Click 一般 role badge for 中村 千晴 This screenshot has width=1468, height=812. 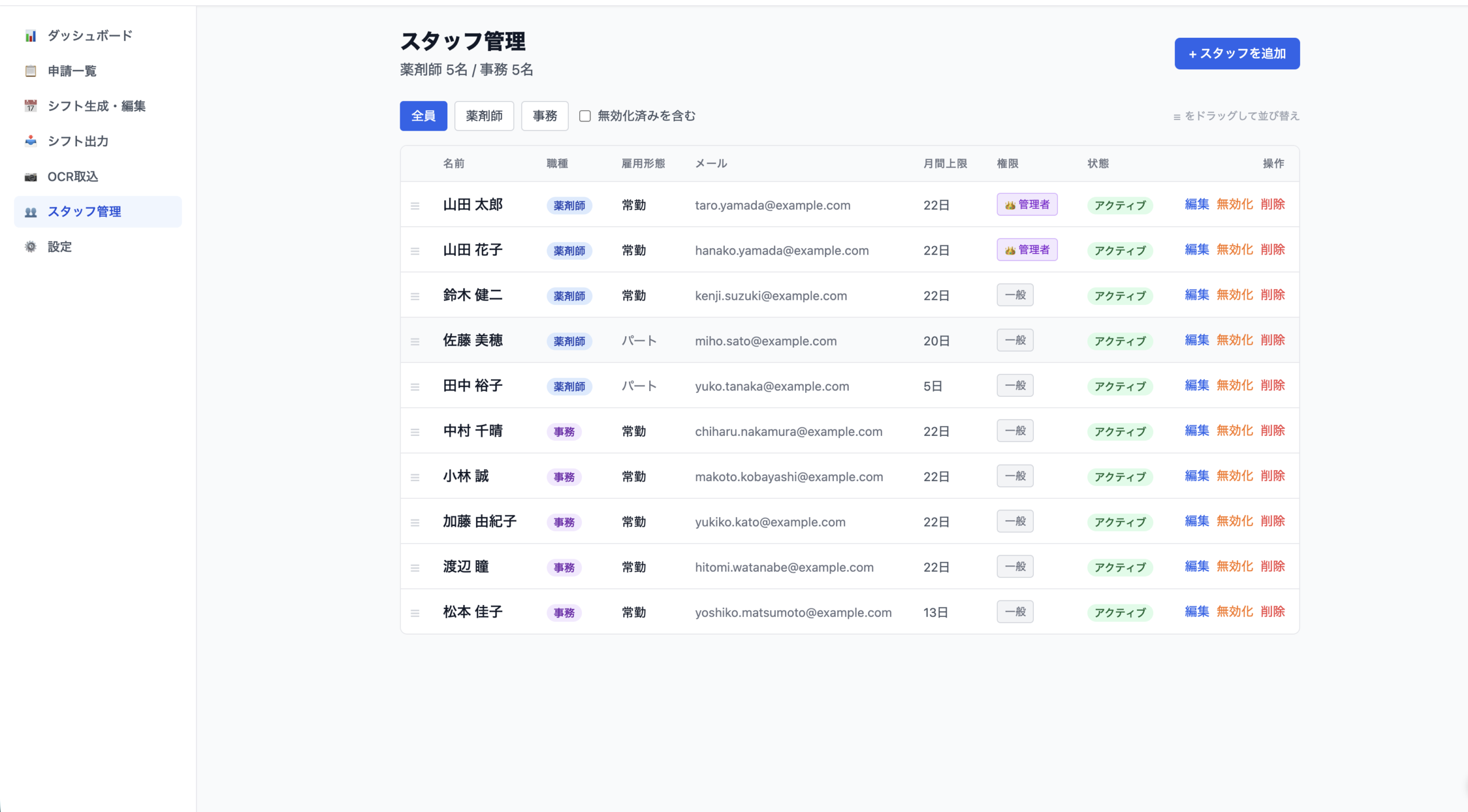(1015, 431)
